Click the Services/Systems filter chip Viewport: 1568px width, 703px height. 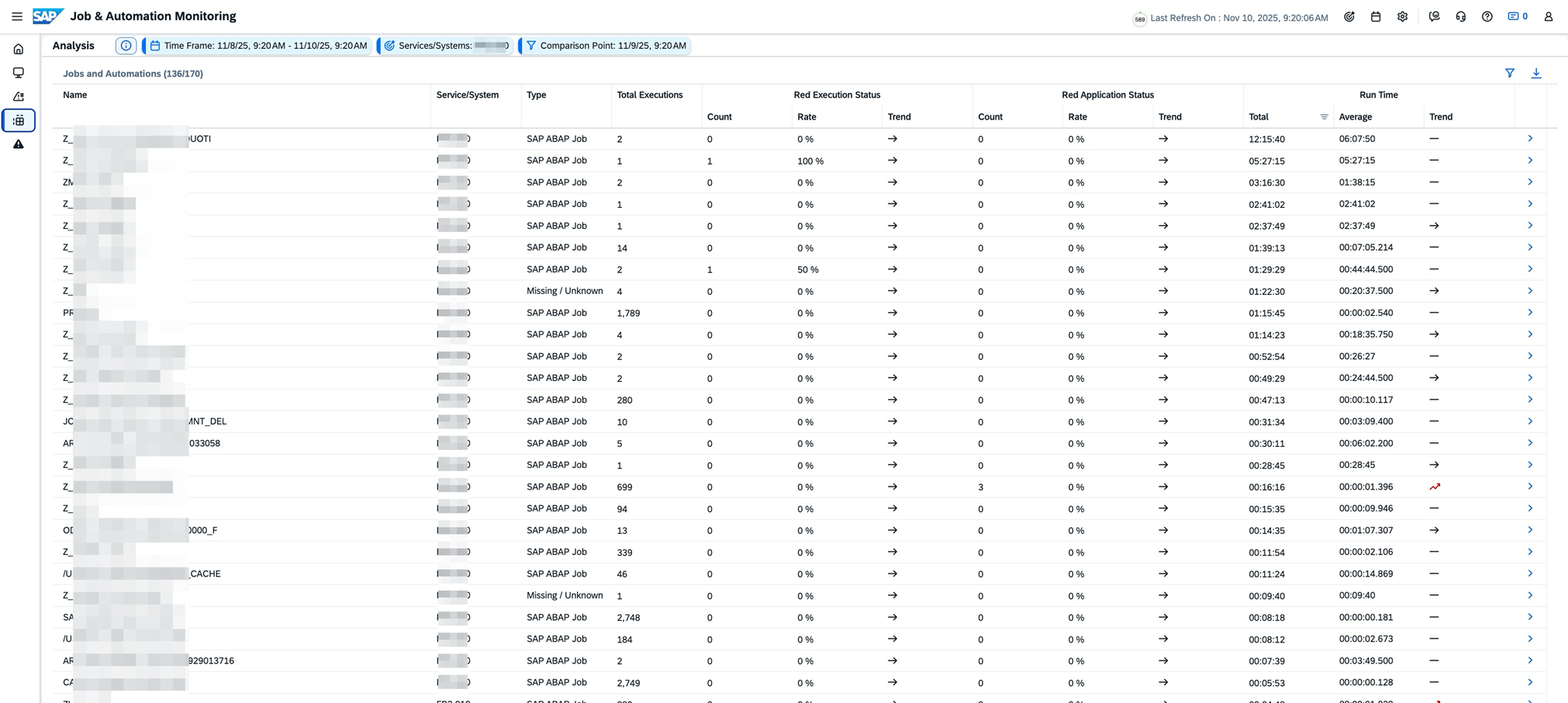[446, 46]
